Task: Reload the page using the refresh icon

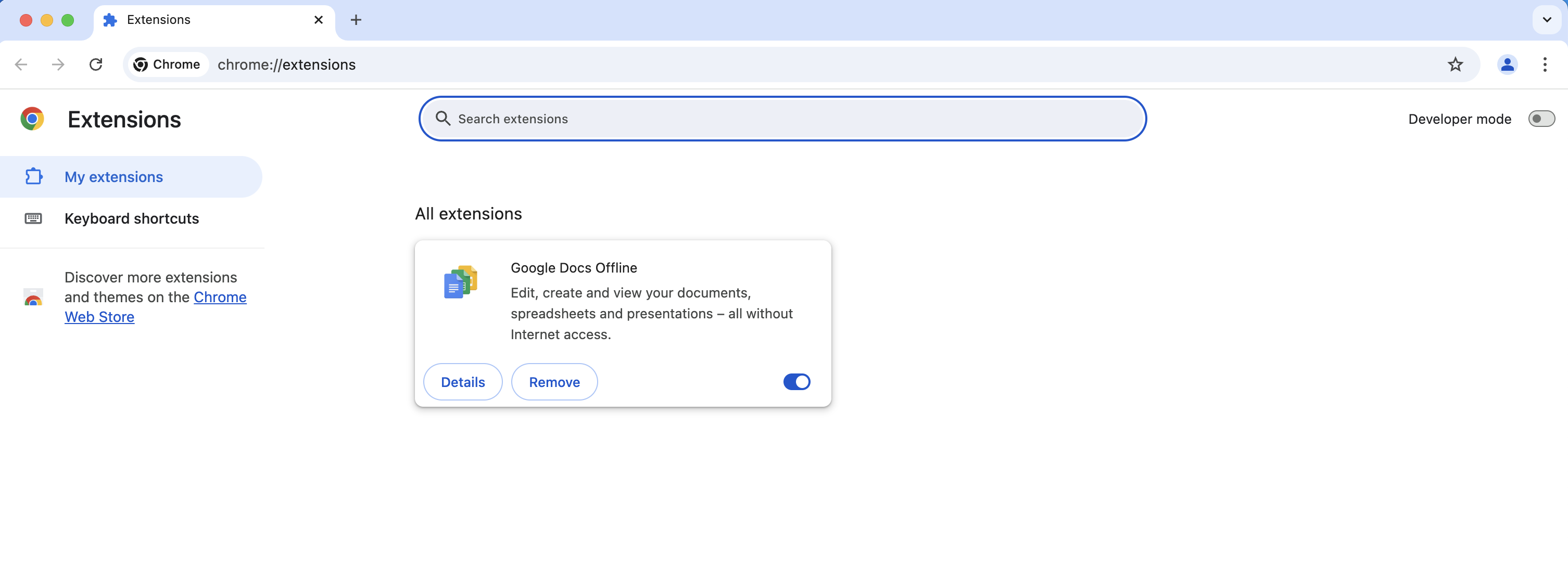Action: coord(96,64)
